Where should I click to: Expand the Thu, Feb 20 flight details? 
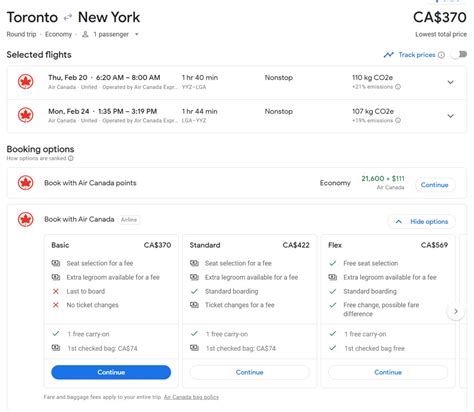(x=450, y=82)
